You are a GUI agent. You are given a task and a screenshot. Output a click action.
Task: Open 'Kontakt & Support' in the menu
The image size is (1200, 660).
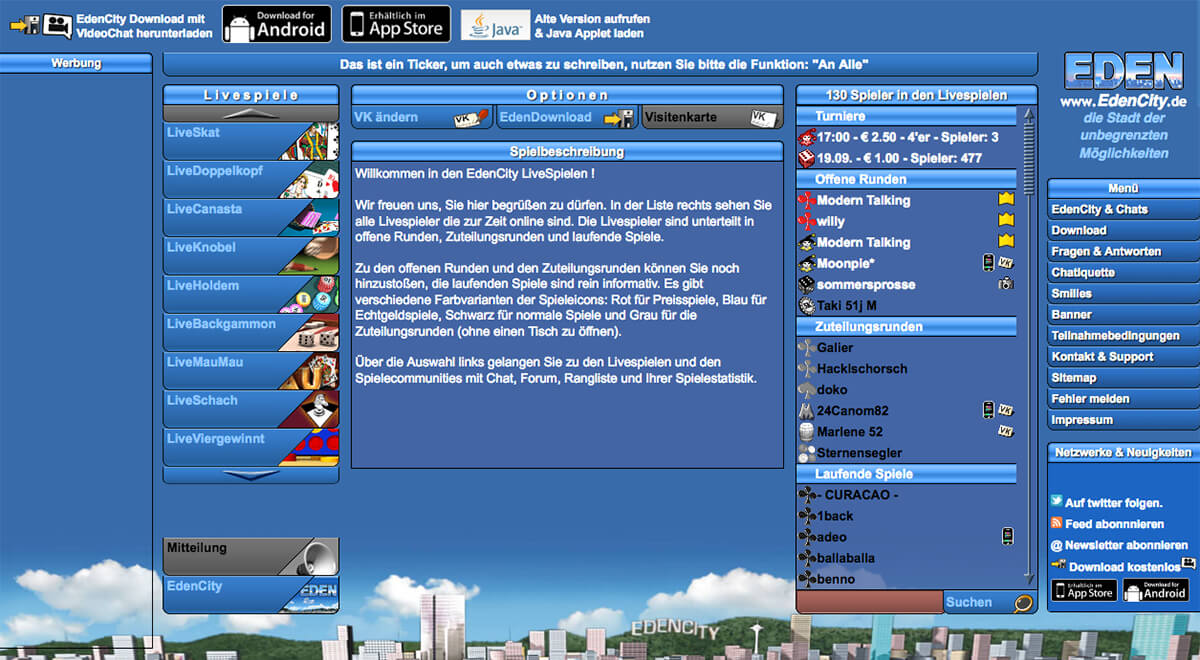pos(1123,357)
